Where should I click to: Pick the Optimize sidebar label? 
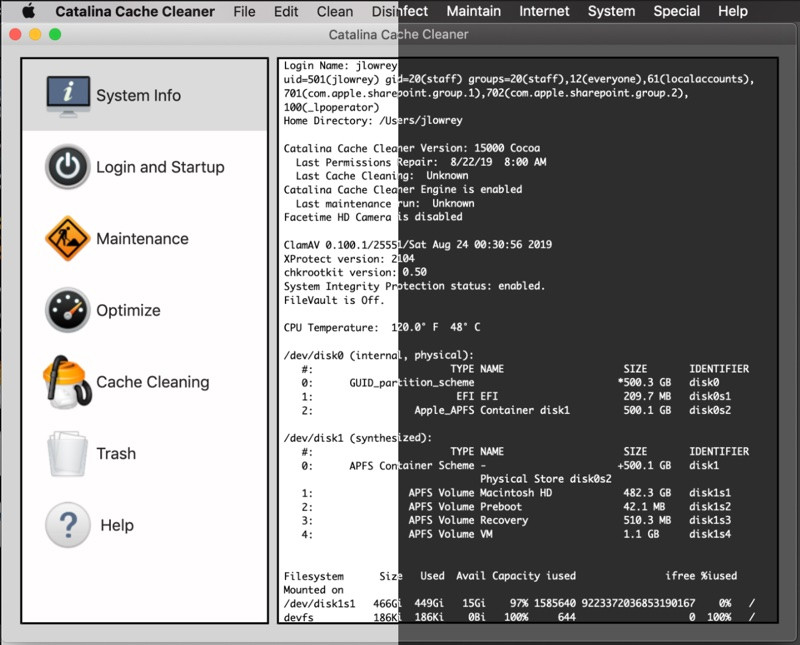(128, 310)
